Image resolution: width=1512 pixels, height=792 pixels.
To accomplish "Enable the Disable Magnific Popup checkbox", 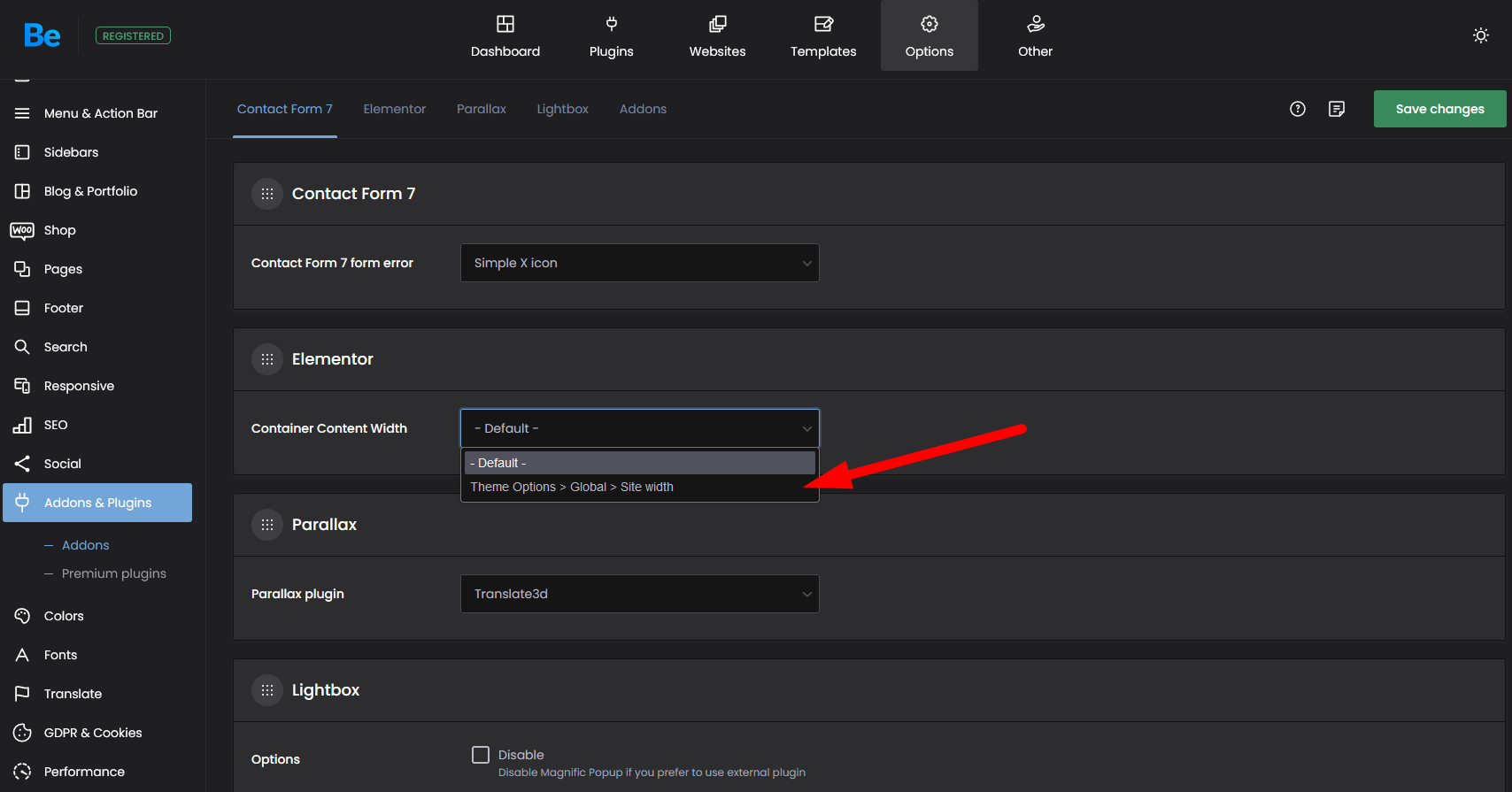I will 481,755.
